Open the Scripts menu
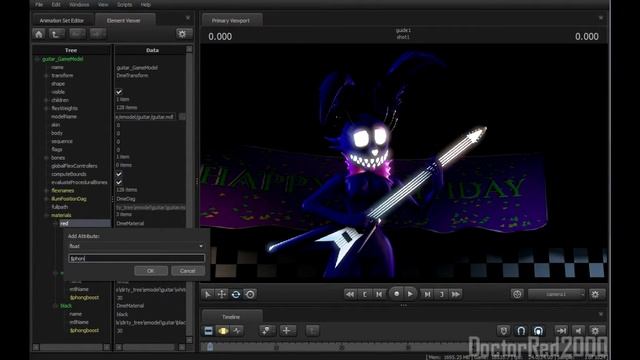Screen dimensions: 640x360 [124, 4]
